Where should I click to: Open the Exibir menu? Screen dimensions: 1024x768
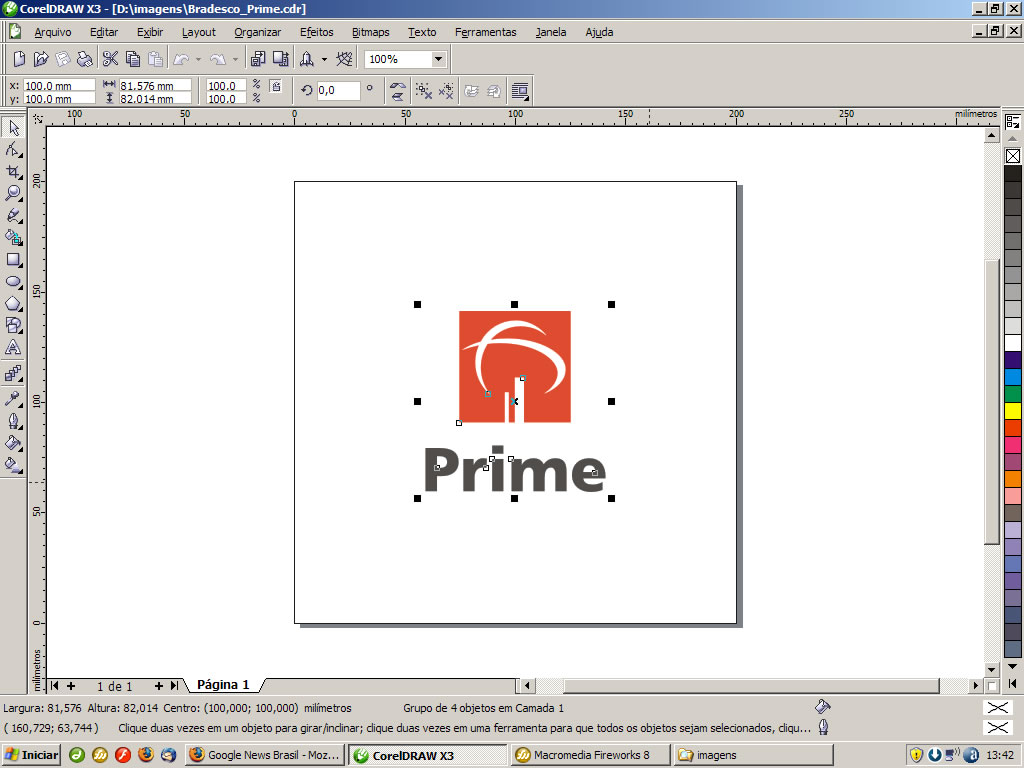[x=150, y=32]
